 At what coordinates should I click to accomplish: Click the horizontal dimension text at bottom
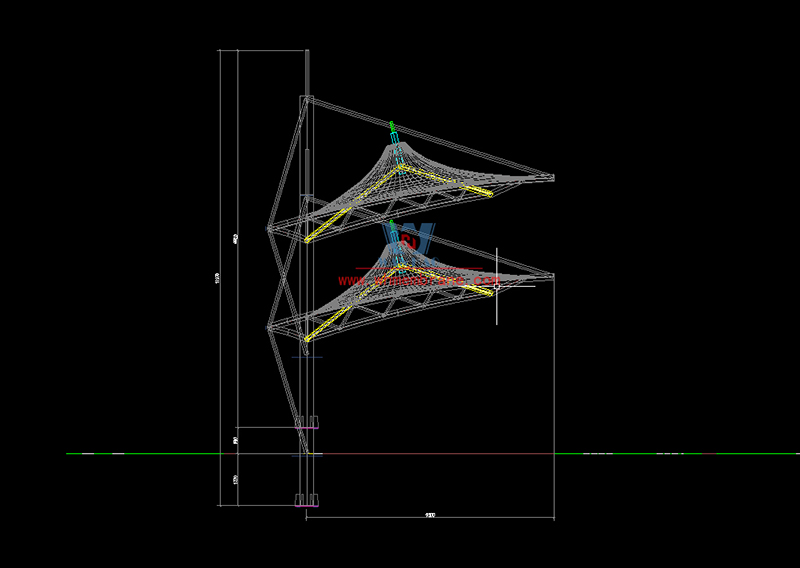pyautogui.click(x=430, y=515)
